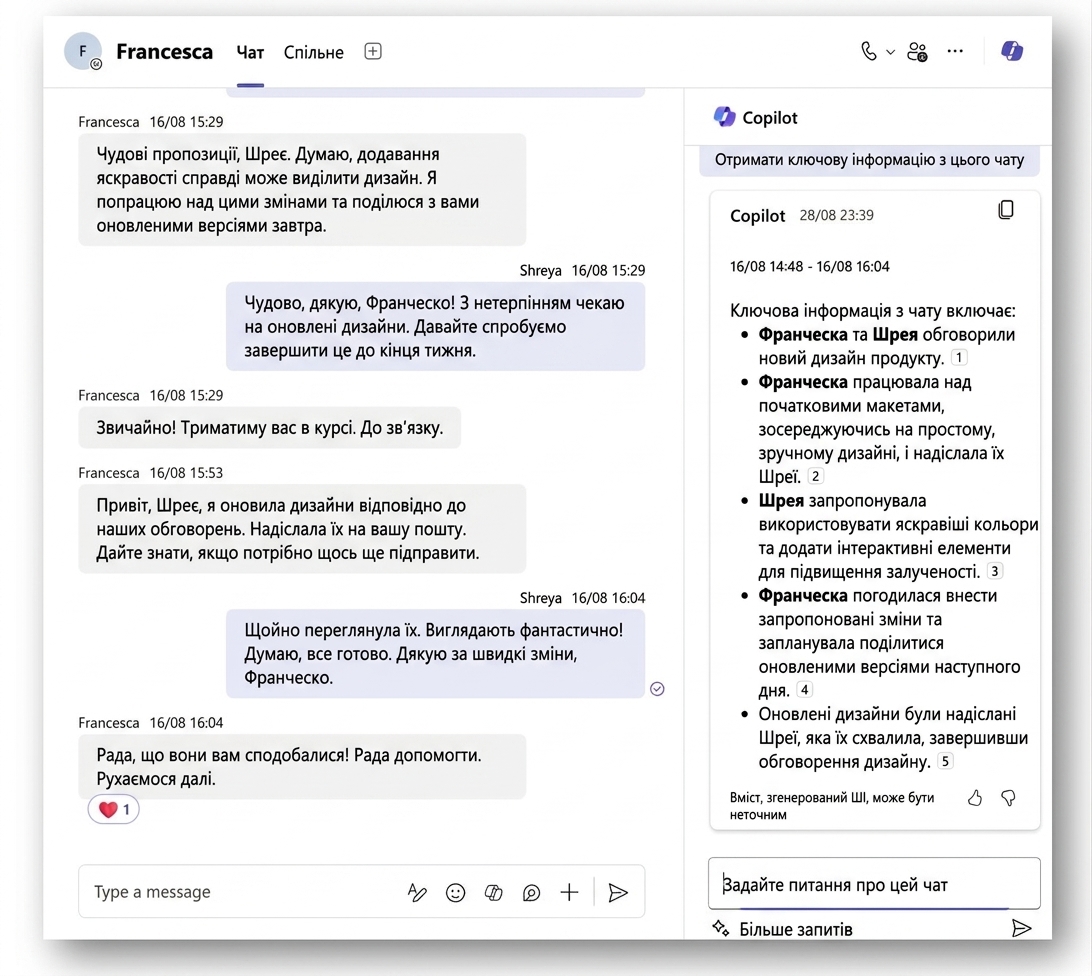The image size is (1092, 976).
Task: Click the sender label Francesca 16/08 15:53
Action: tap(150, 472)
